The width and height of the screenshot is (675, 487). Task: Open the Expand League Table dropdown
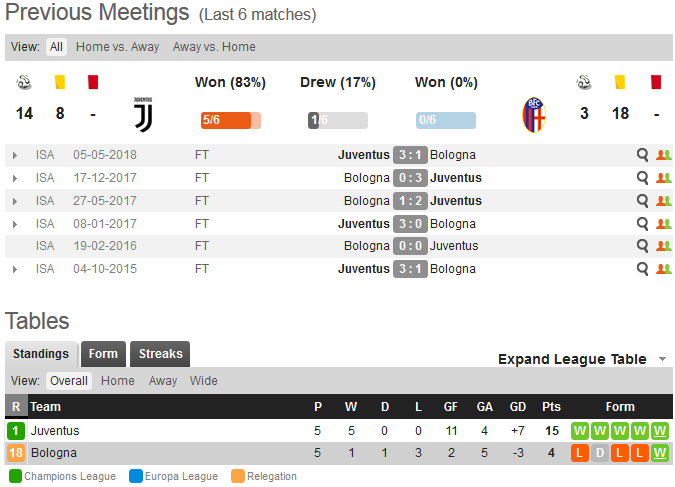(x=582, y=359)
